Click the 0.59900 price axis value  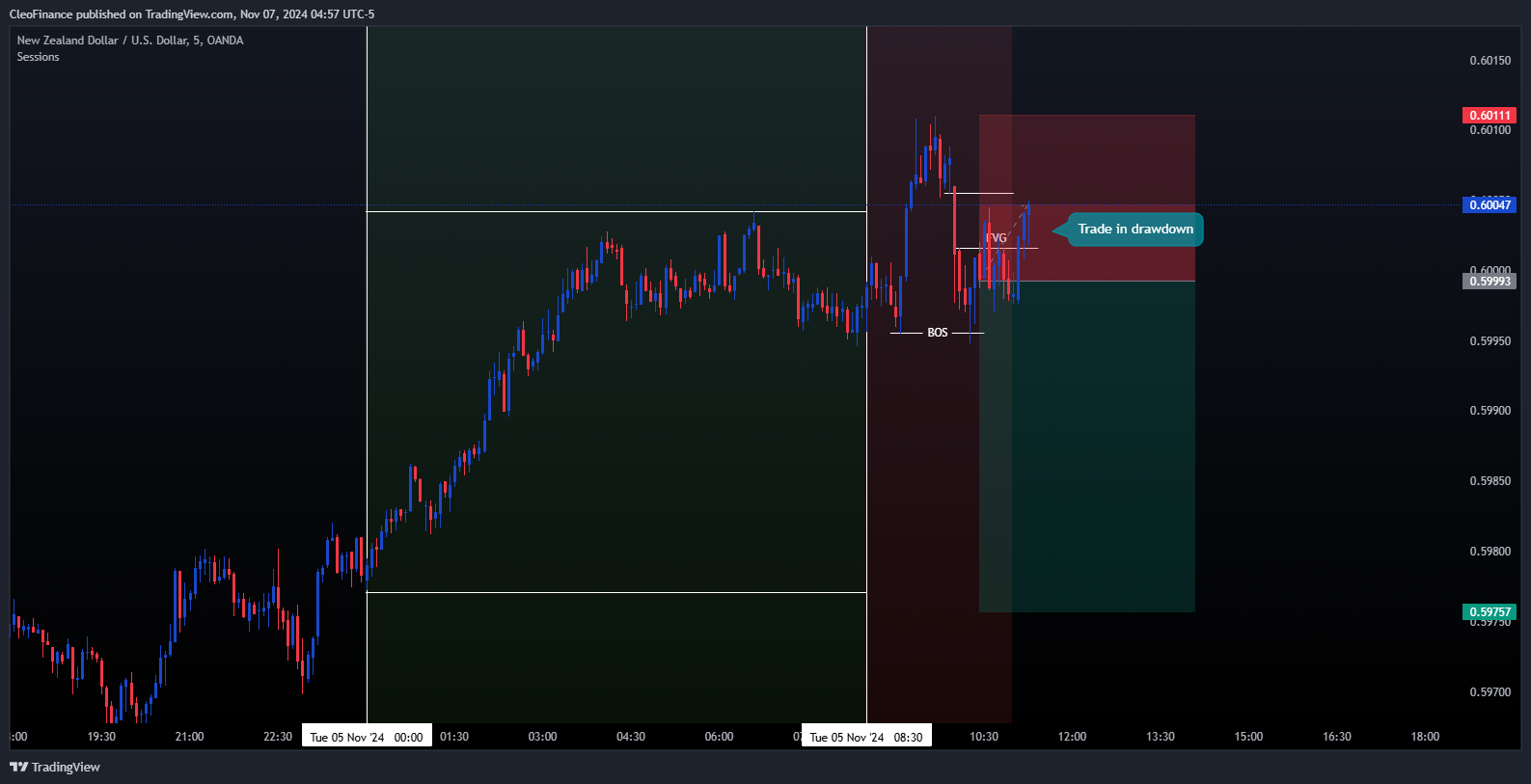coord(1490,411)
